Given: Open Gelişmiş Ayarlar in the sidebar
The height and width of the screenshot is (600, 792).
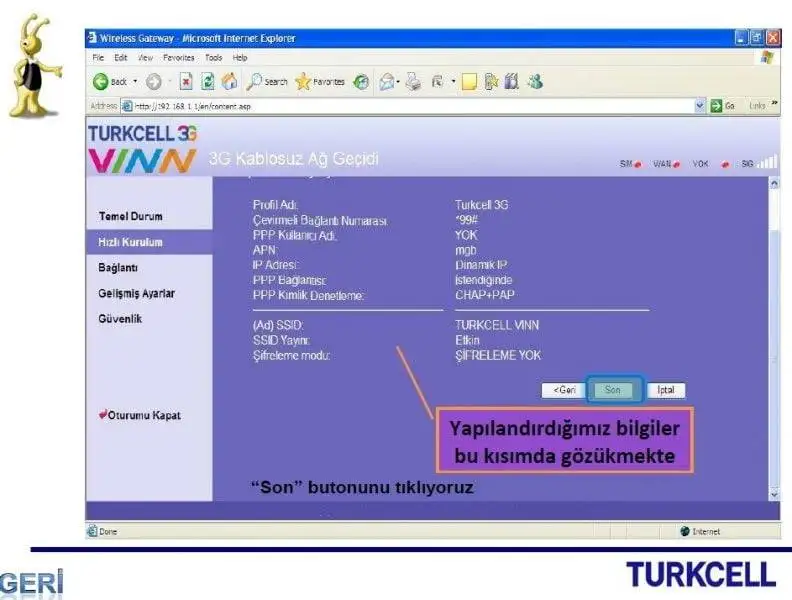Looking at the screenshot, I should pyautogui.click(x=136, y=293).
